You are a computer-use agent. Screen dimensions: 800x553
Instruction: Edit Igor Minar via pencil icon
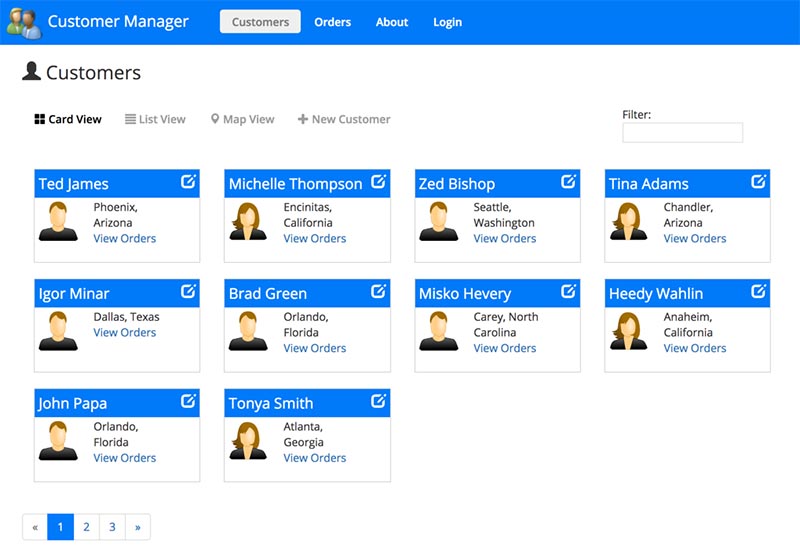188,291
